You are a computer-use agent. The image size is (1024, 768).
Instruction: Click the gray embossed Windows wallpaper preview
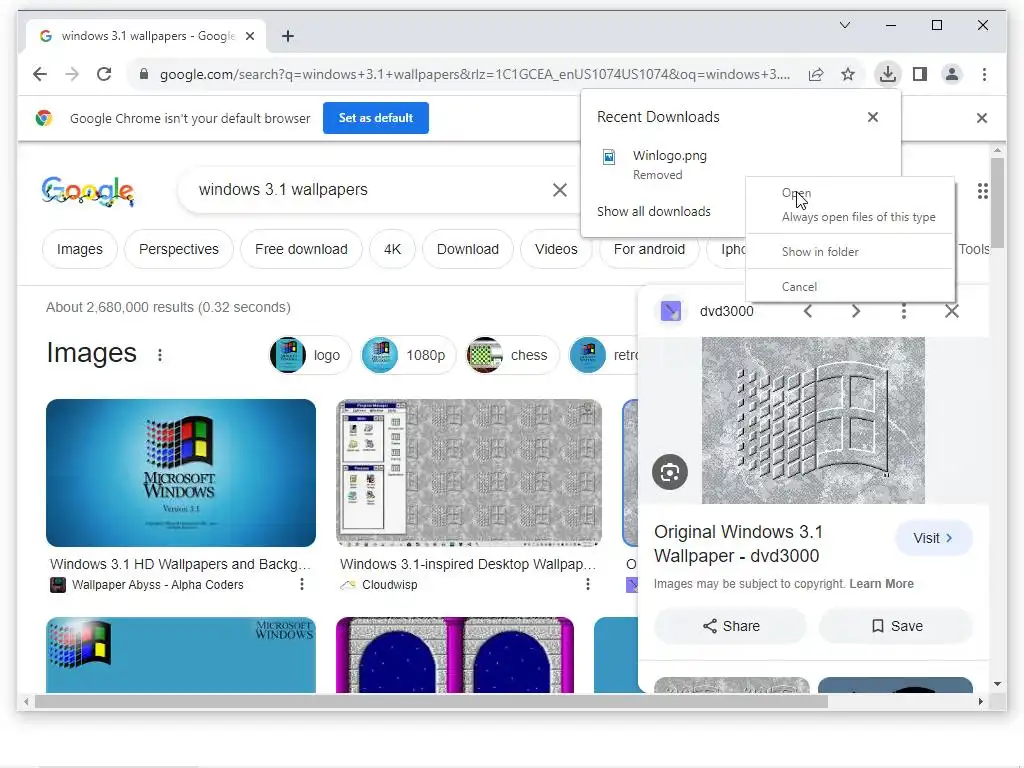coord(813,420)
